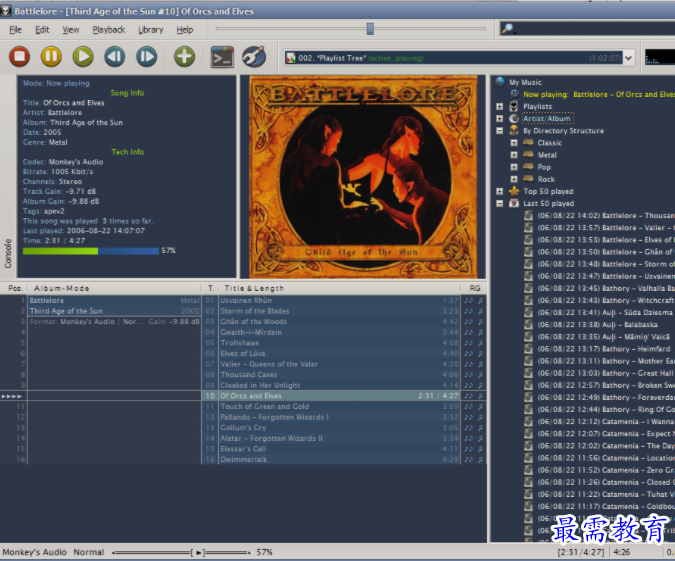Click the Battlelore album cover art
The width and height of the screenshot is (675, 561).
[363, 177]
